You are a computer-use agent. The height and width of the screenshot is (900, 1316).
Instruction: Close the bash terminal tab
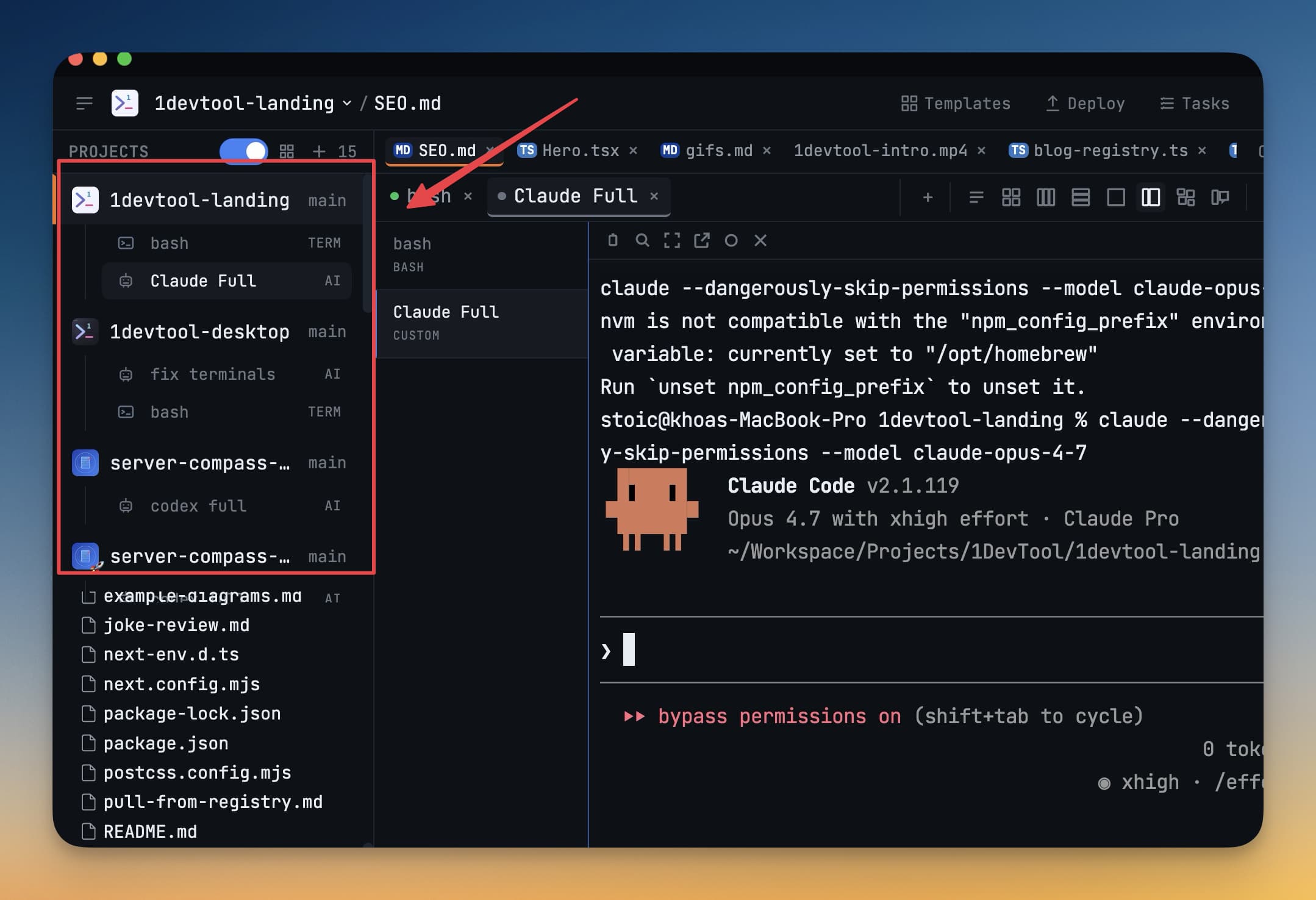pos(468,196)
